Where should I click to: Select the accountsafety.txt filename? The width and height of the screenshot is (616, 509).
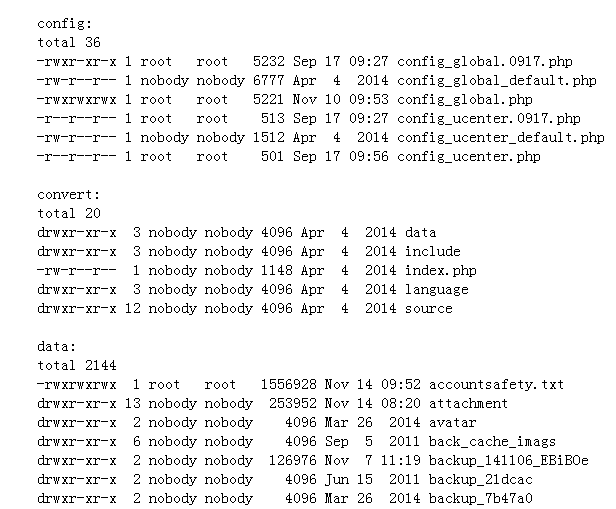click(x=497, y=384)
